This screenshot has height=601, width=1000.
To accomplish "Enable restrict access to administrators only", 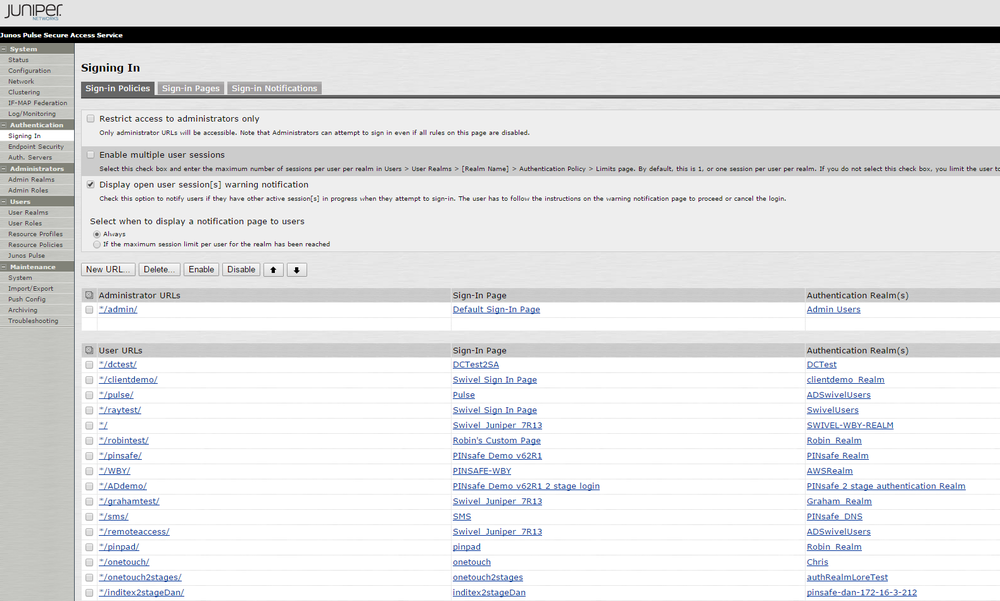I will click(90, 118).
